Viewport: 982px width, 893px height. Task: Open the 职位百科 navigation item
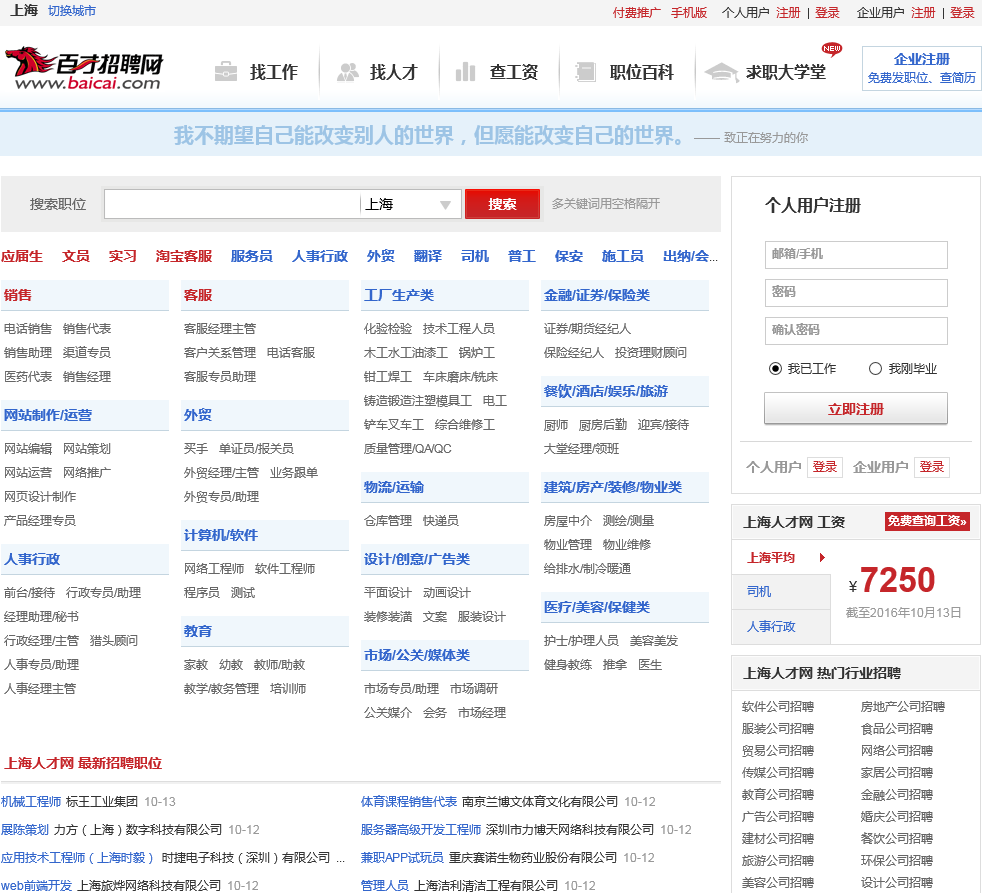click(641, 72)
